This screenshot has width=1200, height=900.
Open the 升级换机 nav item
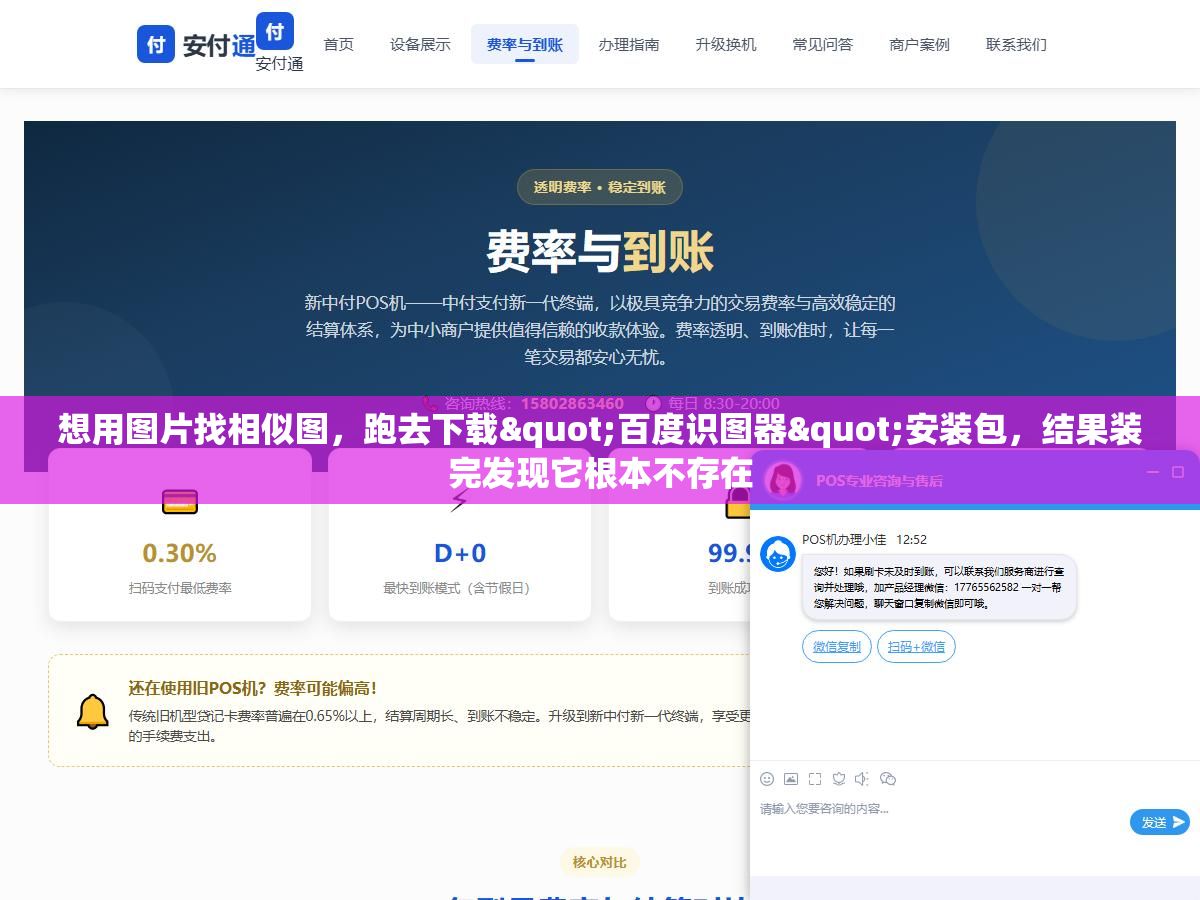[726, 44]
